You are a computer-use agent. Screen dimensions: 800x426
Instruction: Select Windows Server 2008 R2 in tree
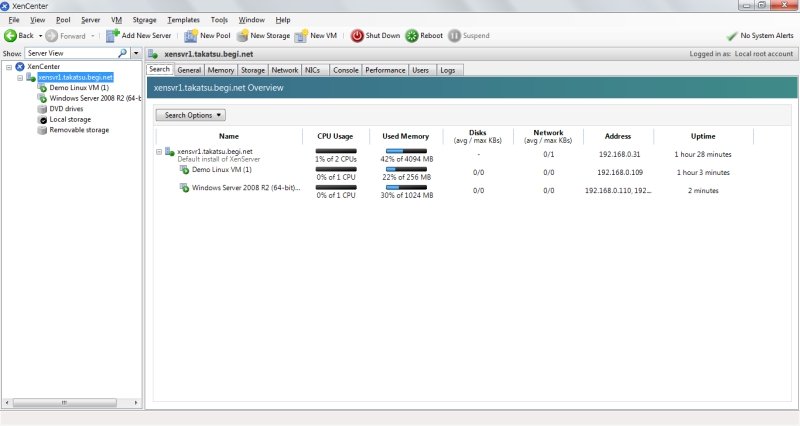pyautogui.click(x=95, y=98)
